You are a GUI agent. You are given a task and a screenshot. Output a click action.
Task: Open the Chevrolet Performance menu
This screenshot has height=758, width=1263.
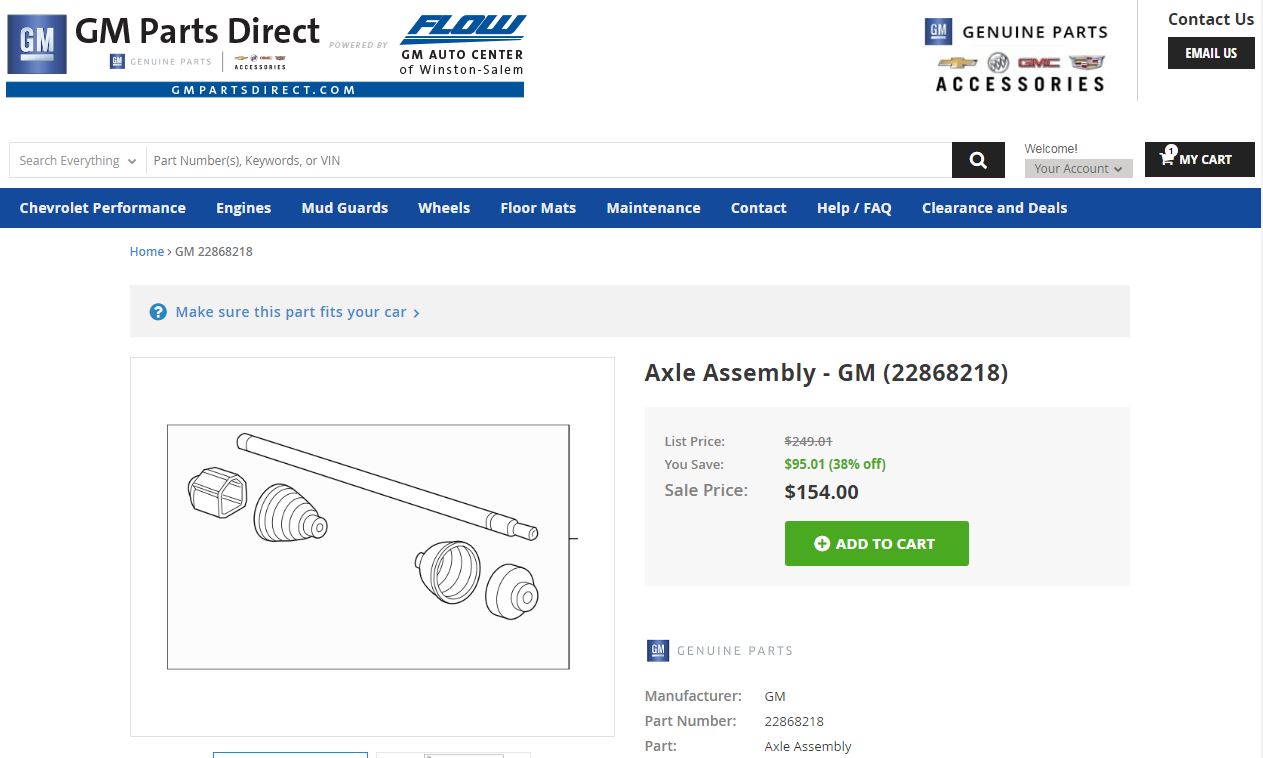(102, 208)
